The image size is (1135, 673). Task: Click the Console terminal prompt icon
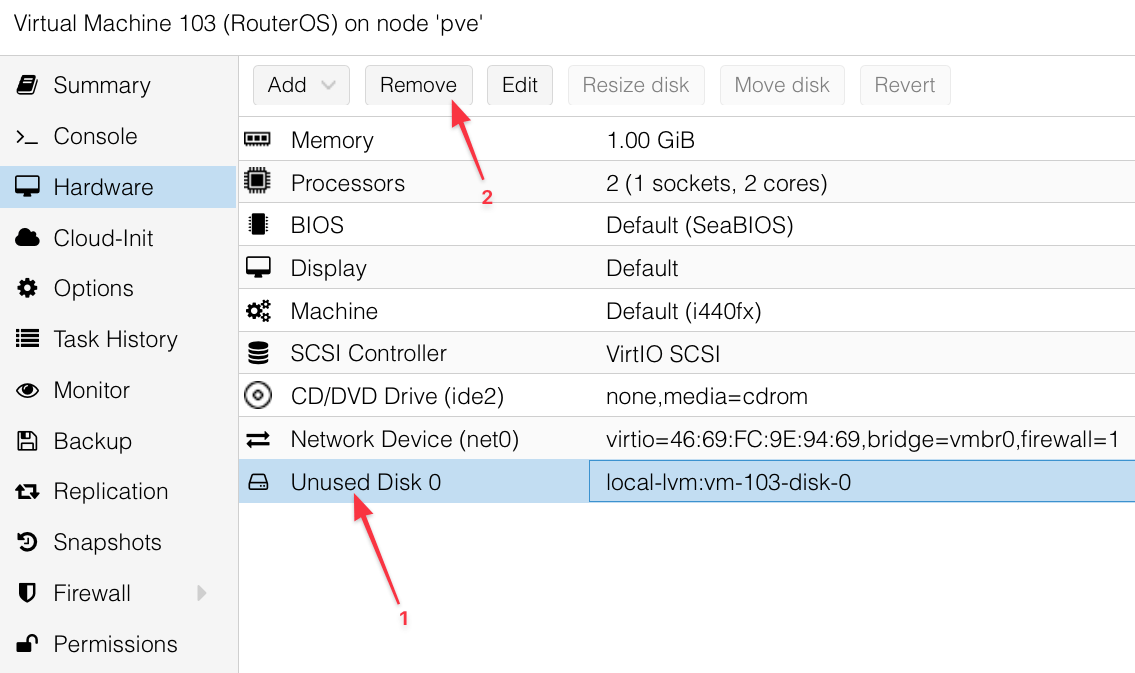[27, 137]
